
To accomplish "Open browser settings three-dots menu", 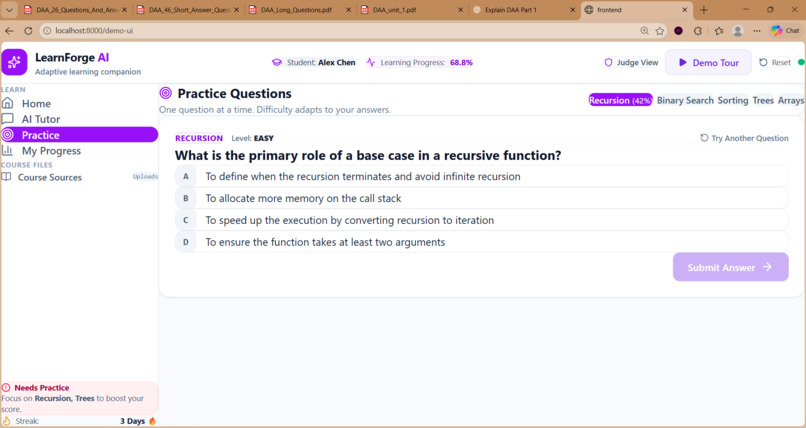I will pyautogui.click(x=757, y=31).
